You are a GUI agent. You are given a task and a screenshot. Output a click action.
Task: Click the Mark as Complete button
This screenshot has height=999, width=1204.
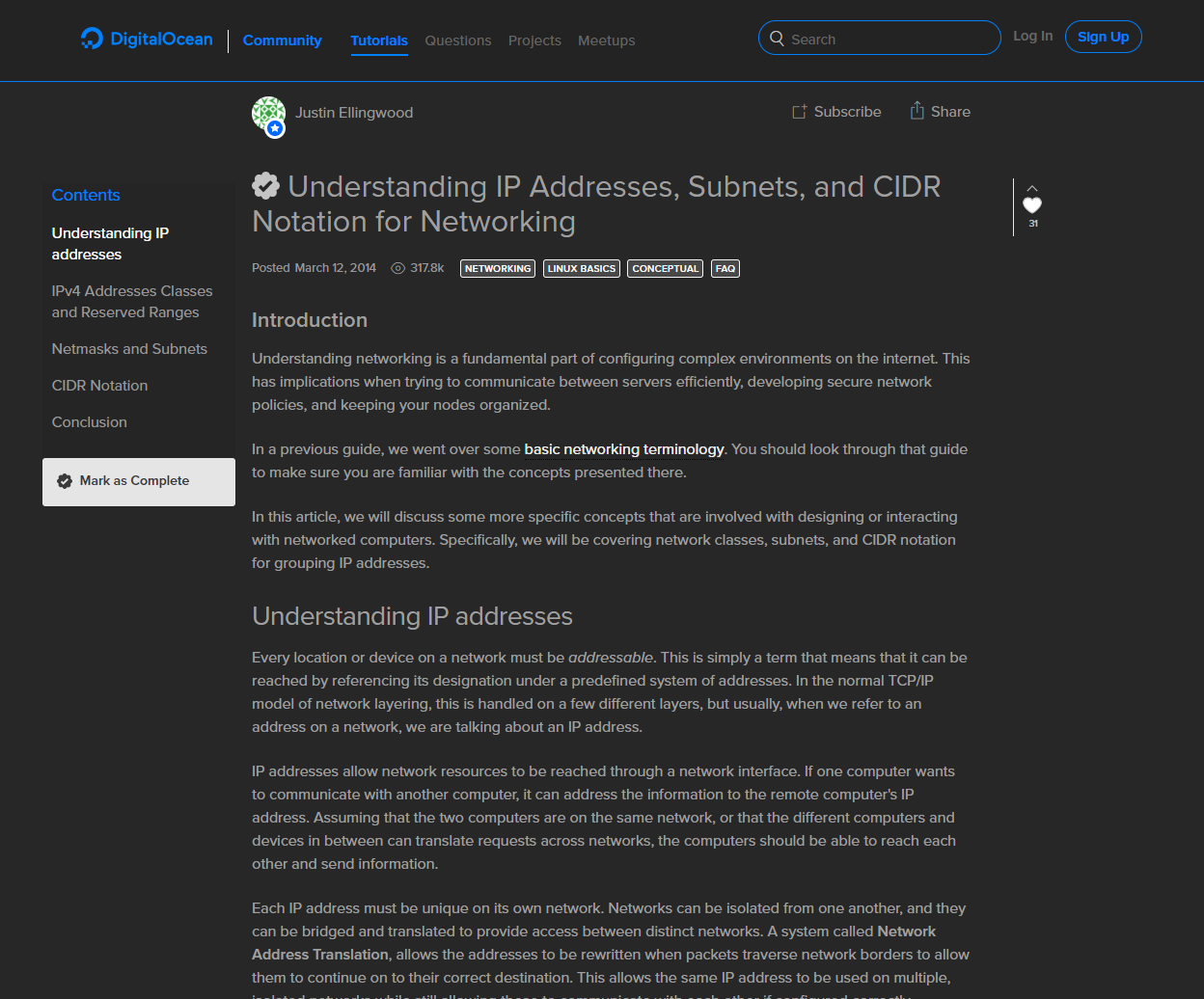tap(139, 482)
